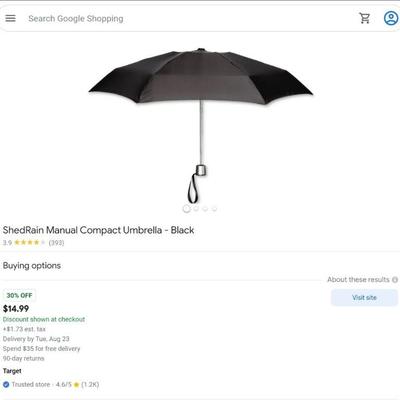Open the shopping cart
This screenshot has width=400, height=400.
point(365,18)
